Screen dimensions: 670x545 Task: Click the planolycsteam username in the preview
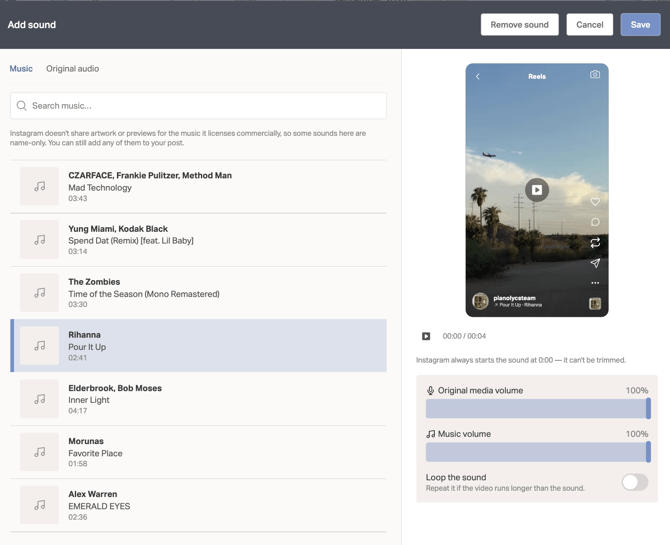click(x=514, y=298)
